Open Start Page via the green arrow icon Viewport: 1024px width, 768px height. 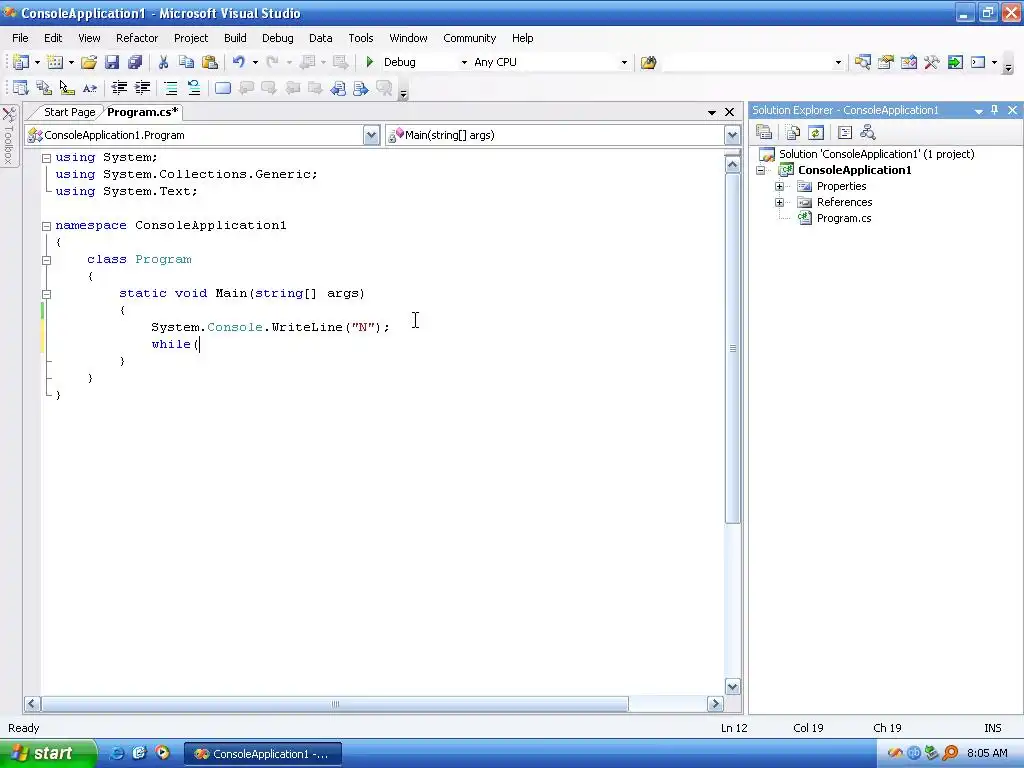955,62
